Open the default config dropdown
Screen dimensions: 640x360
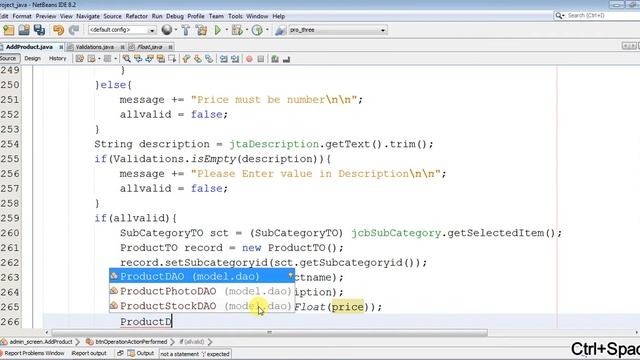[x=122, y=30]
